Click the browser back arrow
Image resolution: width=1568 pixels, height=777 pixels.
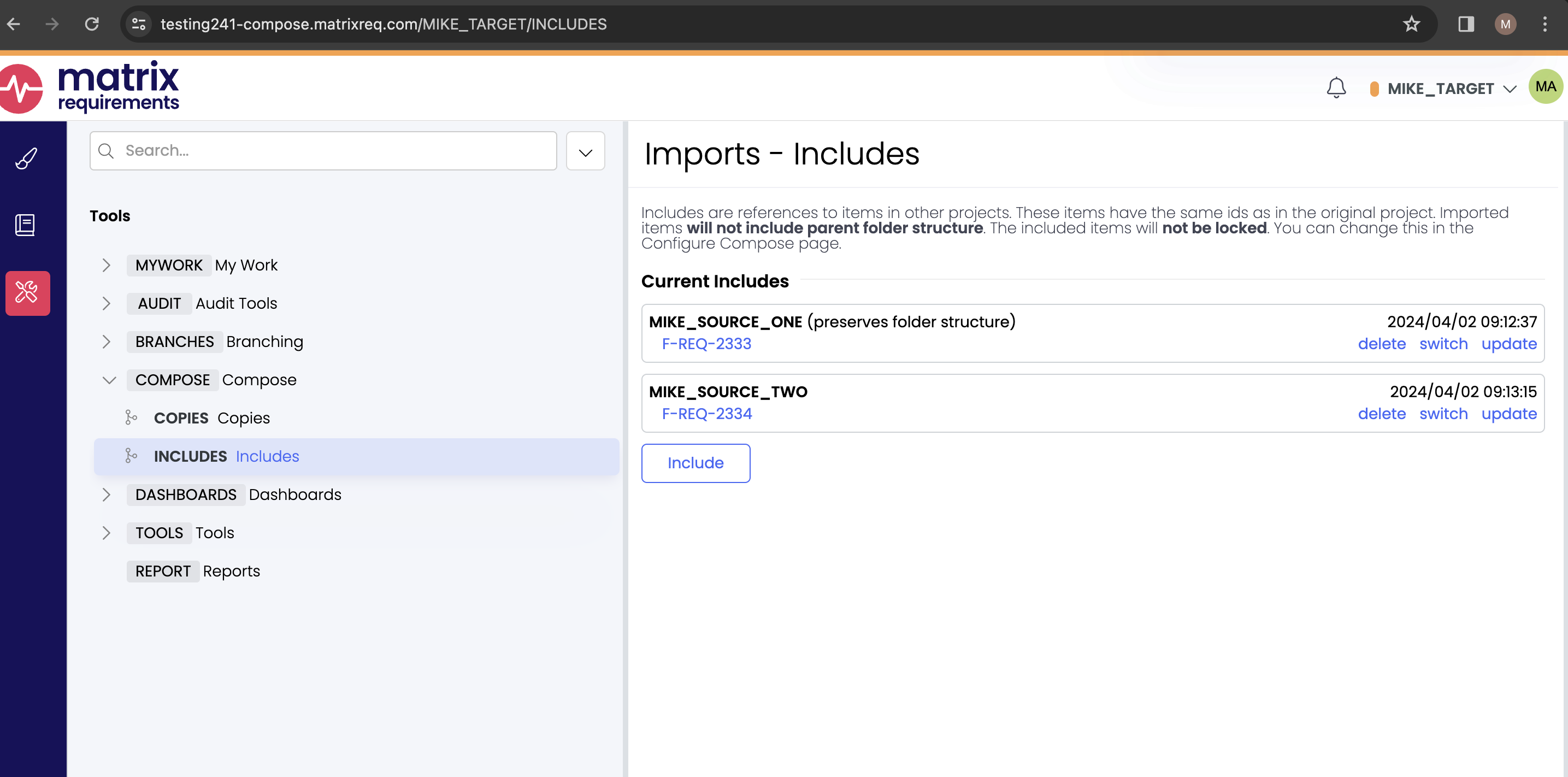[x=14, y=23]
